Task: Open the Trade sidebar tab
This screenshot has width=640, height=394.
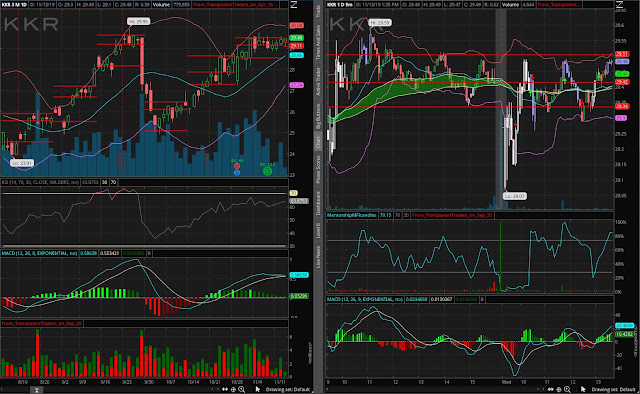Action: (x=318, y=11)
